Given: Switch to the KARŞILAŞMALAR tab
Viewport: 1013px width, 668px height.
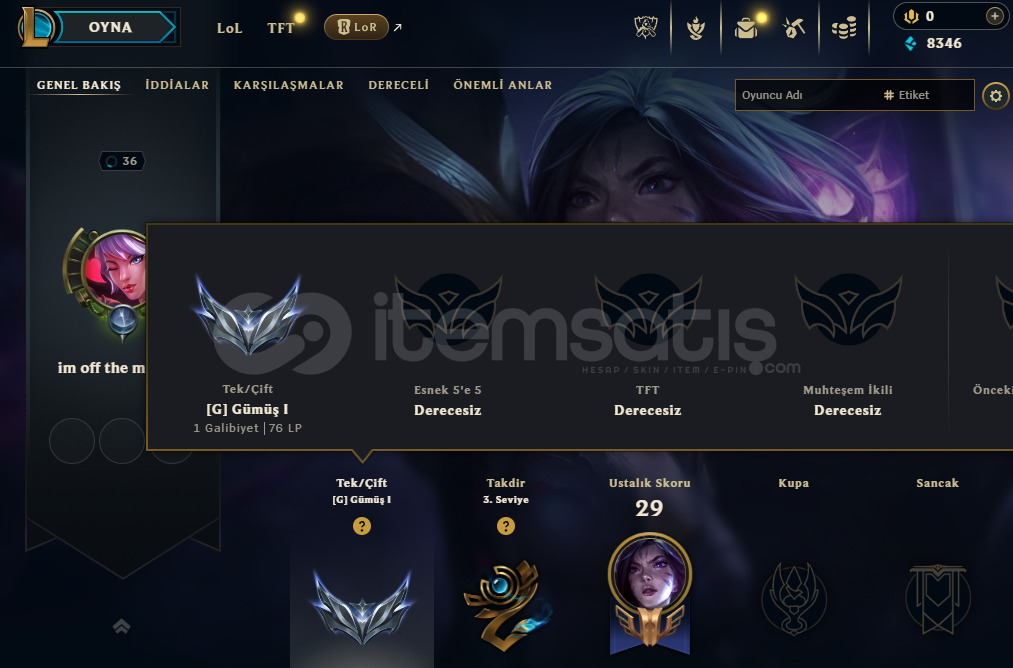Looking at the screenshot, I should (x=288, y=85).
